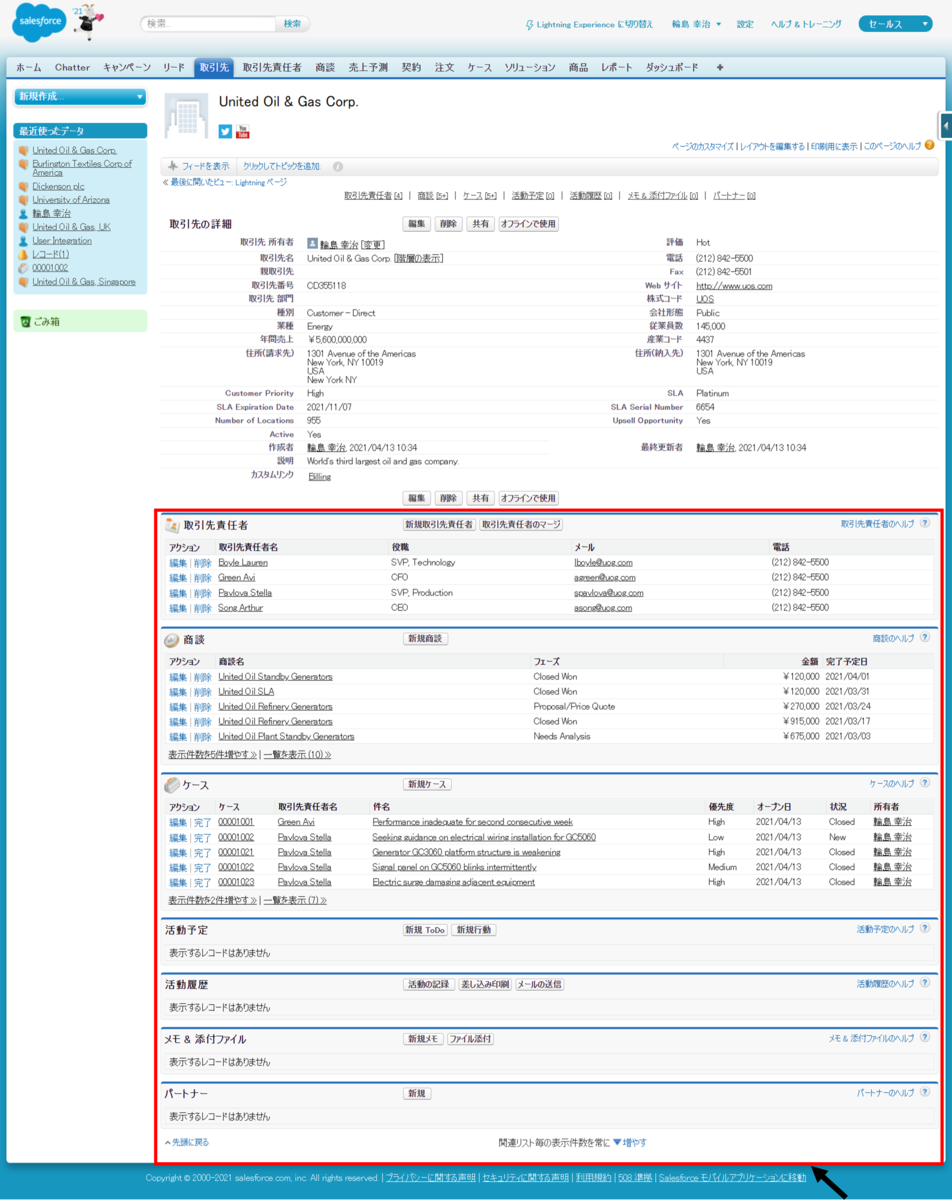Click help question icon for 商談 list
The width and height of the screenshot is (952, 1200).
click(925, 638)
